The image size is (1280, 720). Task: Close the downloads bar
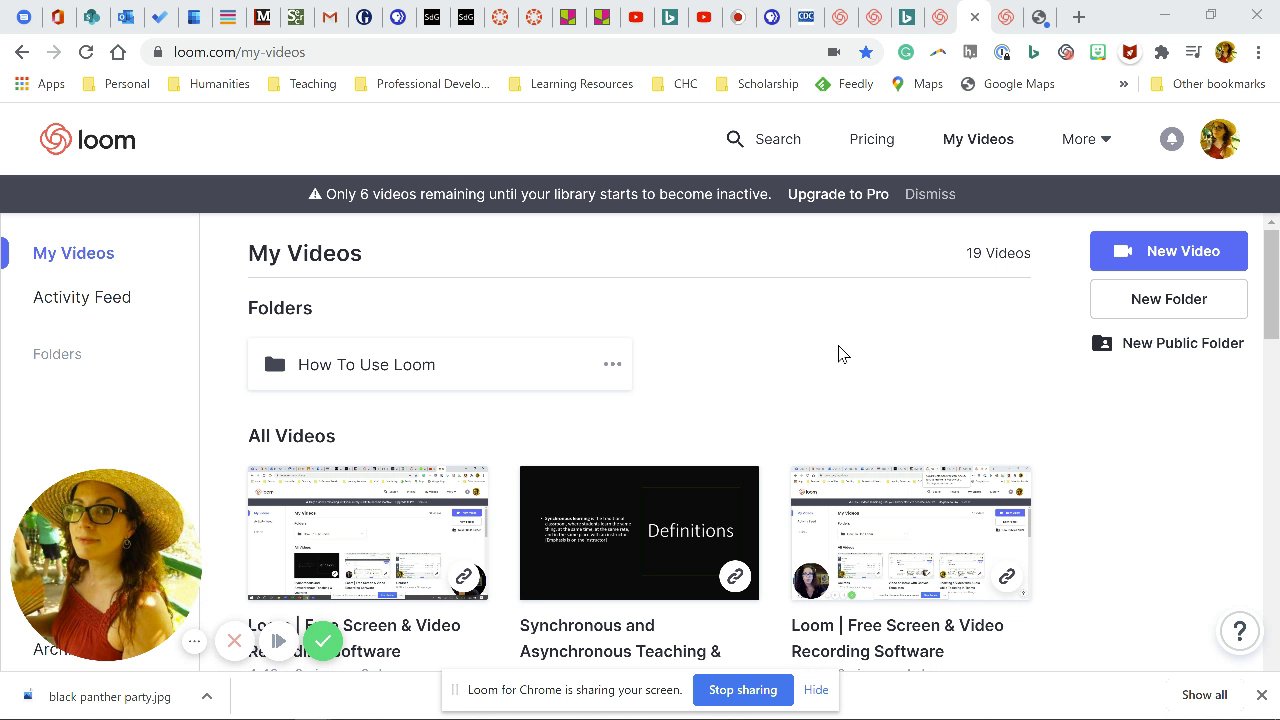click(1262, 695)
